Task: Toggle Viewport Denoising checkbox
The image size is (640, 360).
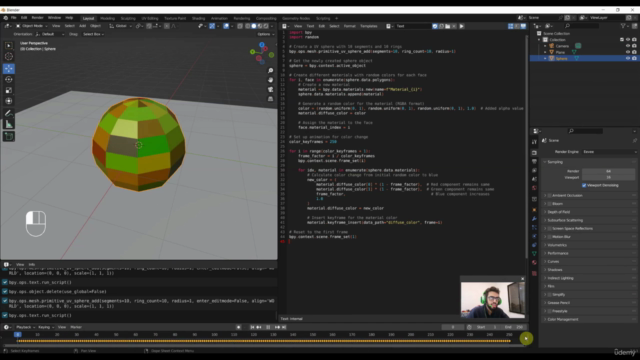Action: pos(584,185)
